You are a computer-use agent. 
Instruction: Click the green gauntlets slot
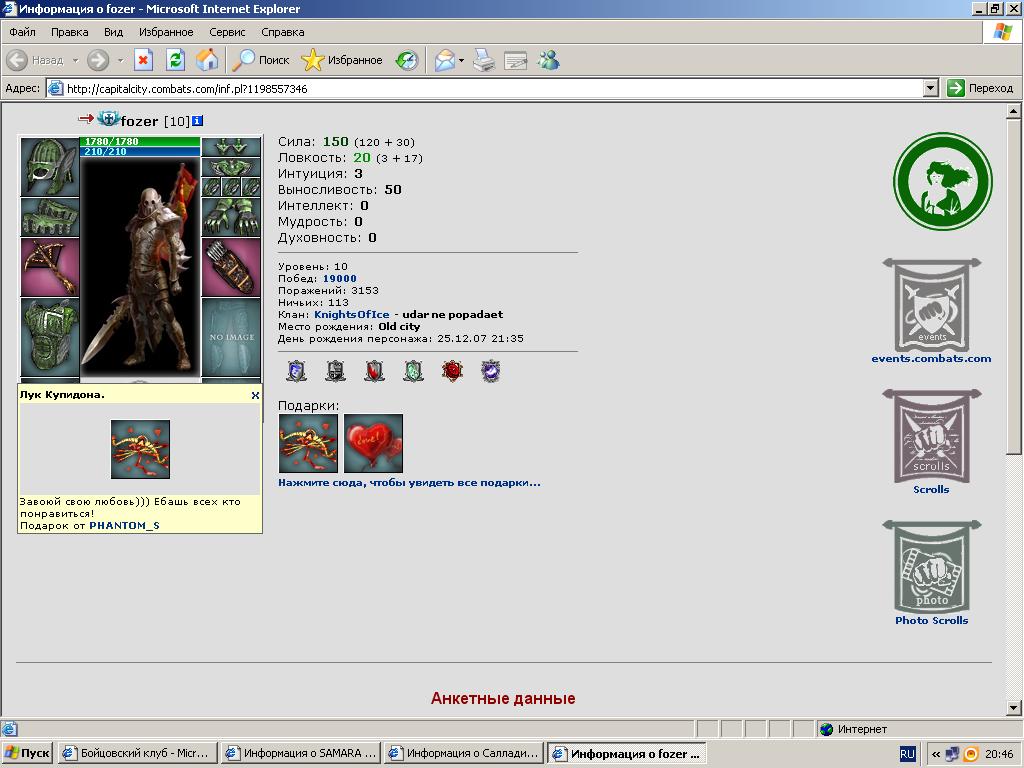tap(231, 217)
